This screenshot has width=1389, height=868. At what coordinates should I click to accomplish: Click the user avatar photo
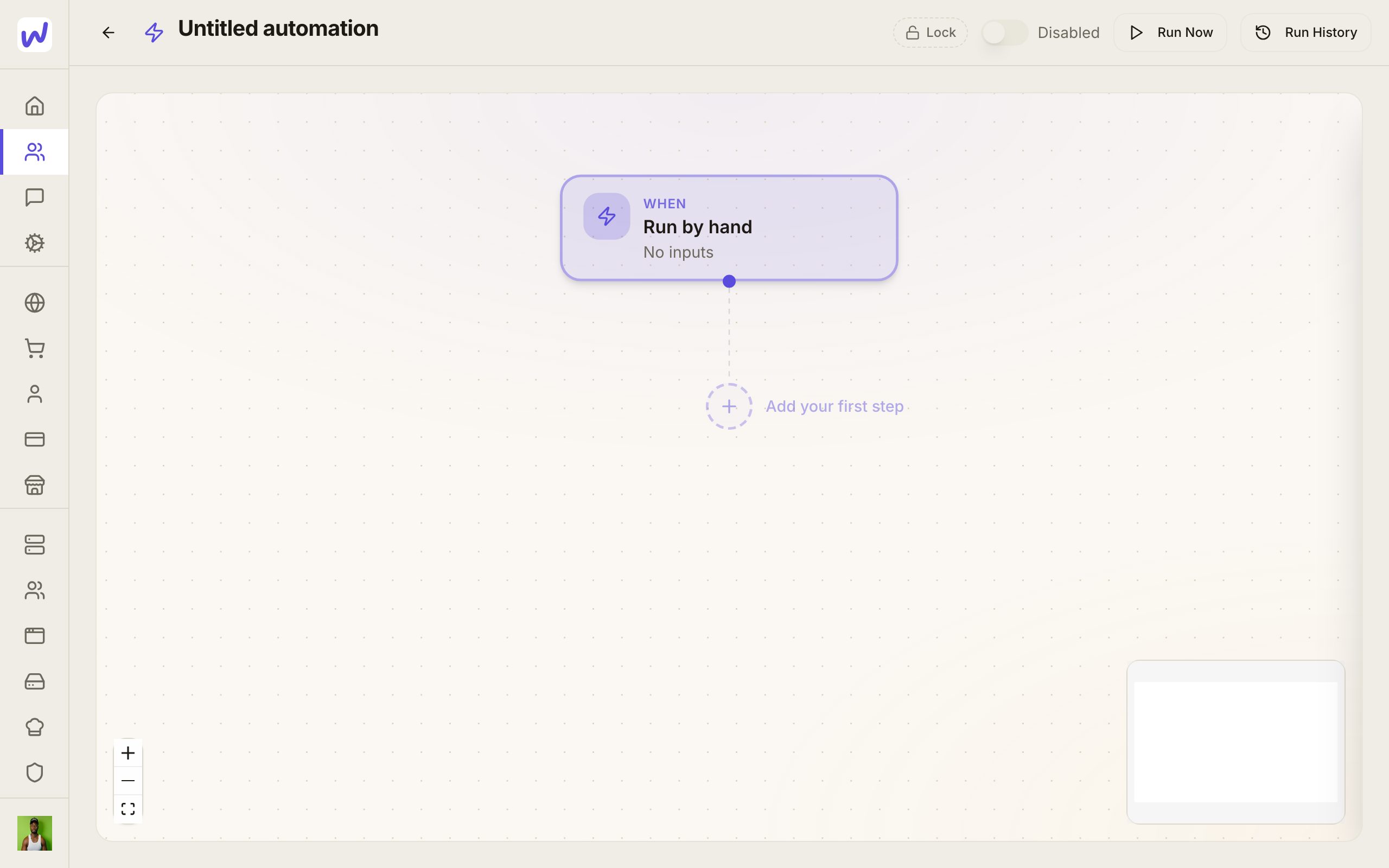tap(34, 833)
